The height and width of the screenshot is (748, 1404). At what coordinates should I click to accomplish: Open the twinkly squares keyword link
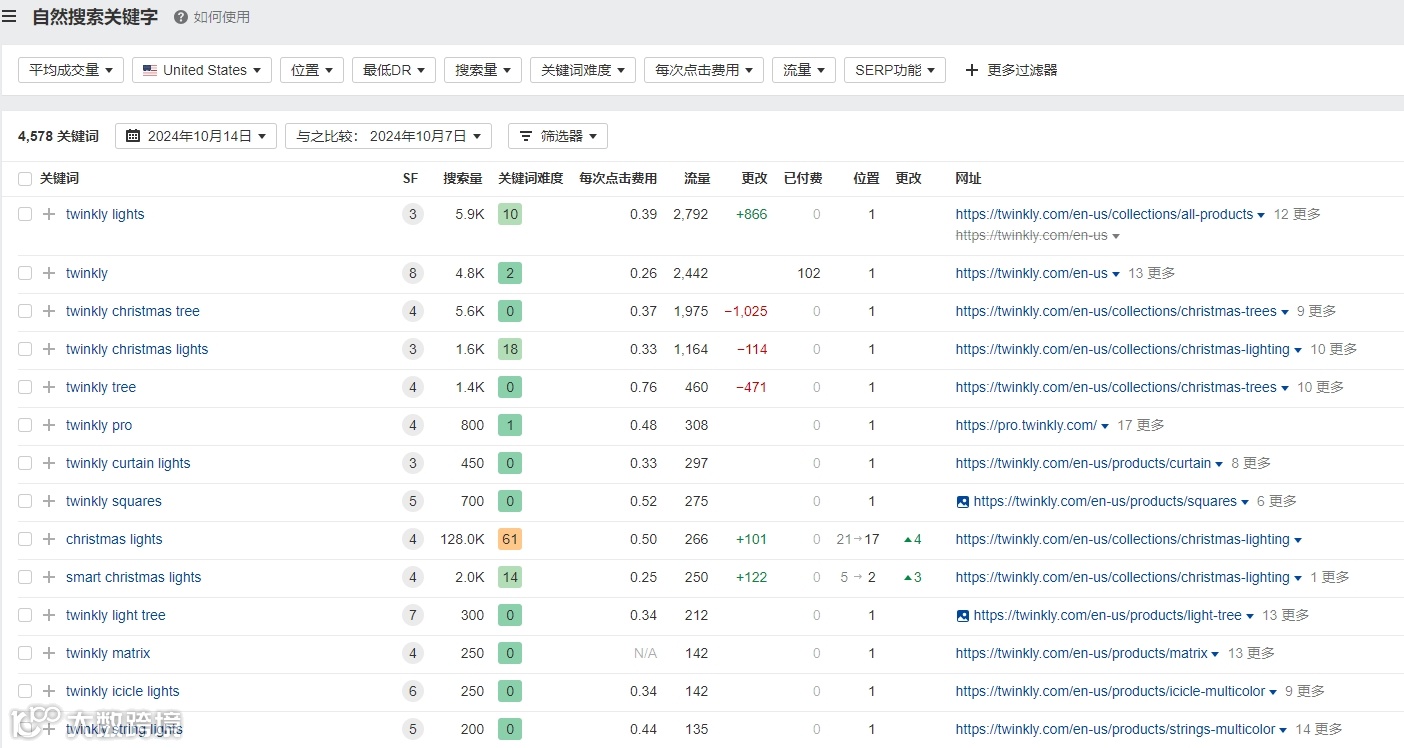(114, 501)
